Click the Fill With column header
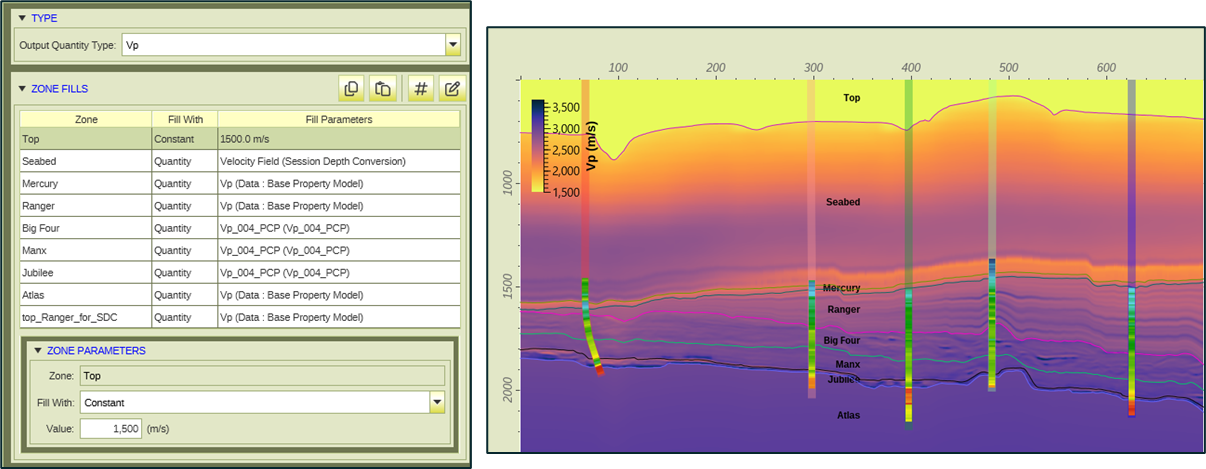The height and width of the screenshot is (469, 1206). click(184, 119)
